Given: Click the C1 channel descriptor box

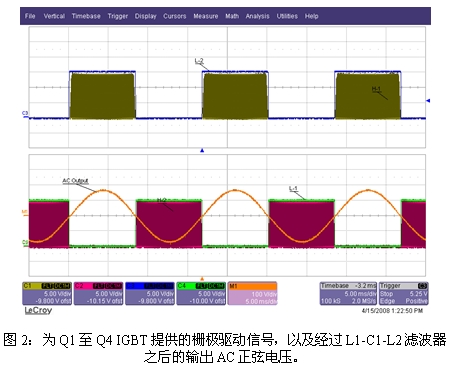Looking at the screenshot, I should coord(47,294).
